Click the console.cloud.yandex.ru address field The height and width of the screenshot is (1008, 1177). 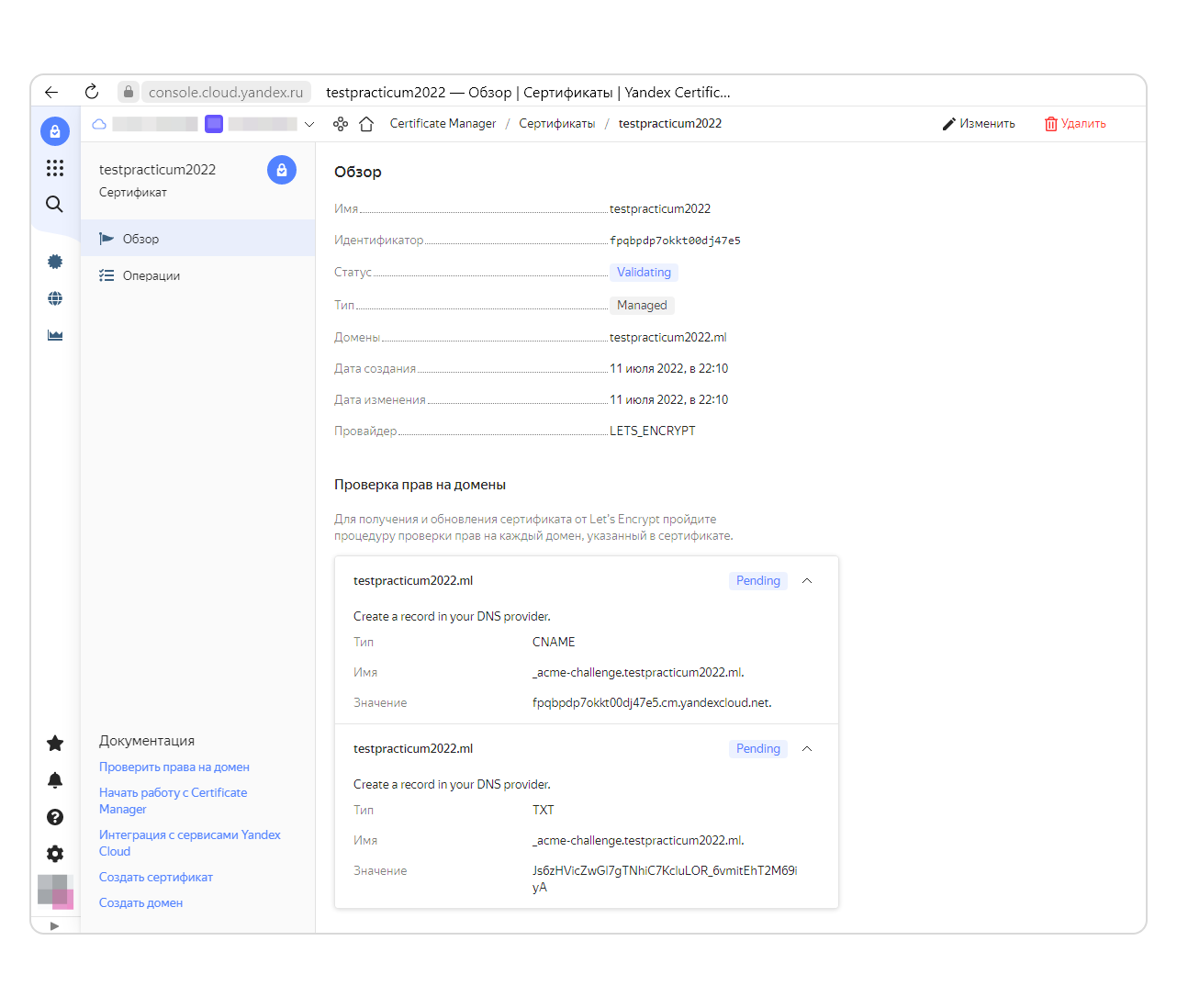(226, 92)
